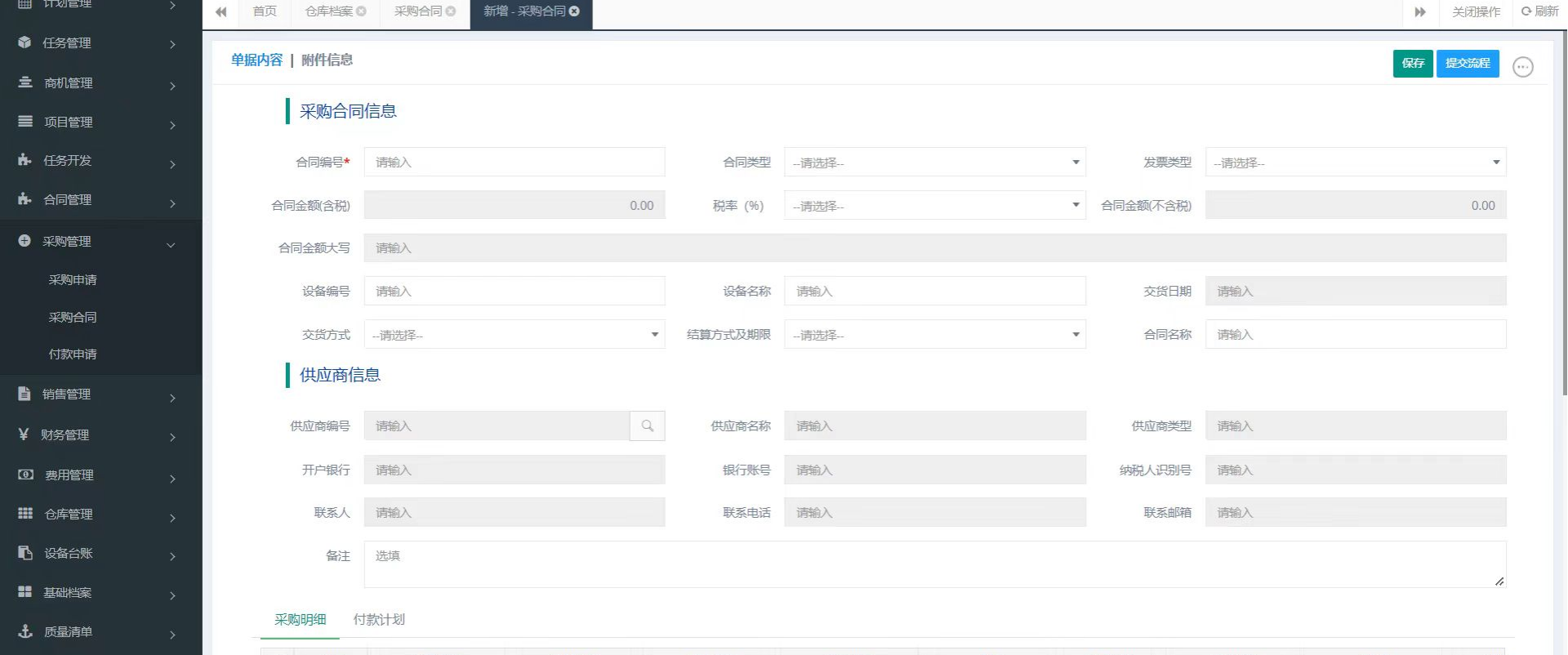The image size is (1568, 655).
Task: Click the 商机管理 sidebar icon
Action: (25, 82)
